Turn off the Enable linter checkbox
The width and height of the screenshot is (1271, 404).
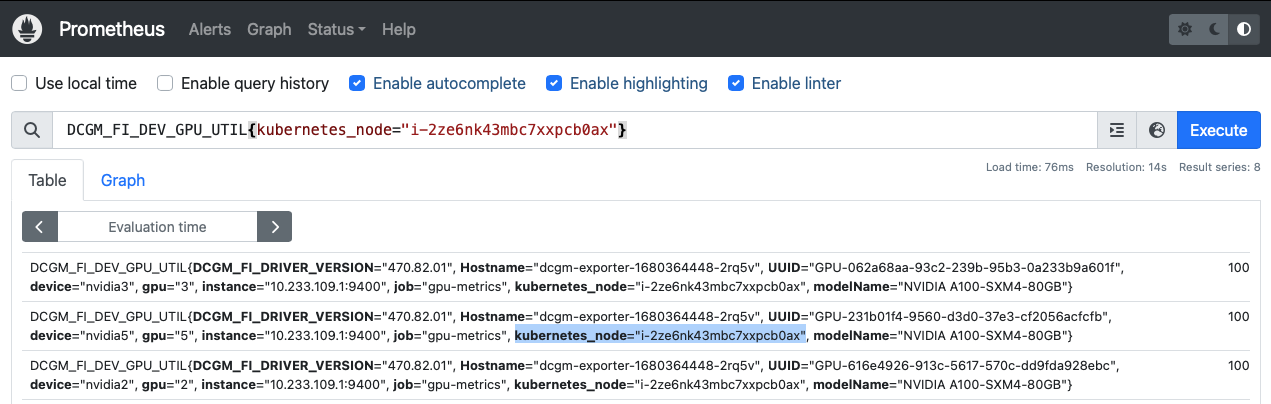(x=736, y=83)
